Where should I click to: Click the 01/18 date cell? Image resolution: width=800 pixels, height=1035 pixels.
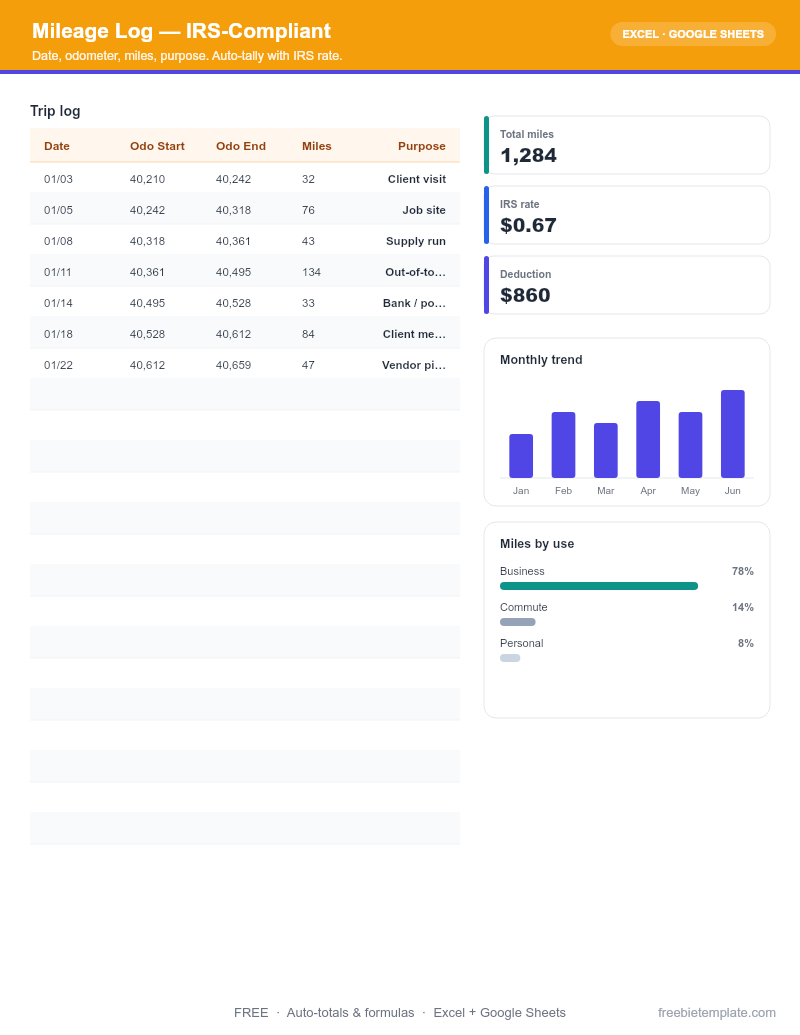58,335
